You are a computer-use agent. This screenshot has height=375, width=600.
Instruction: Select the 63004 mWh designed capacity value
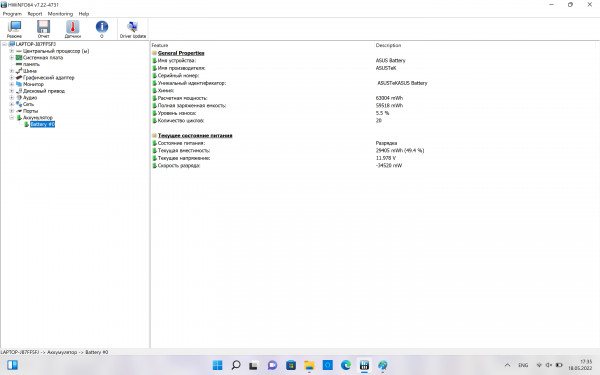[389, 98]
